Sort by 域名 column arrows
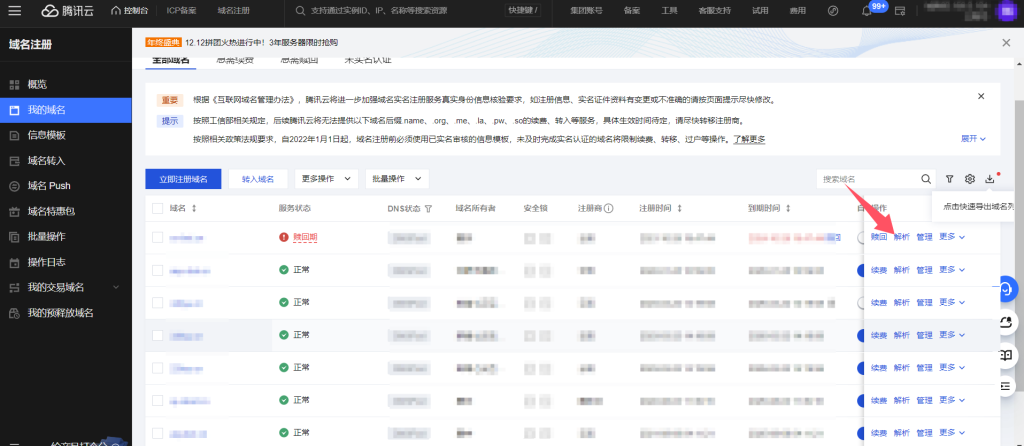 point(193,208)
